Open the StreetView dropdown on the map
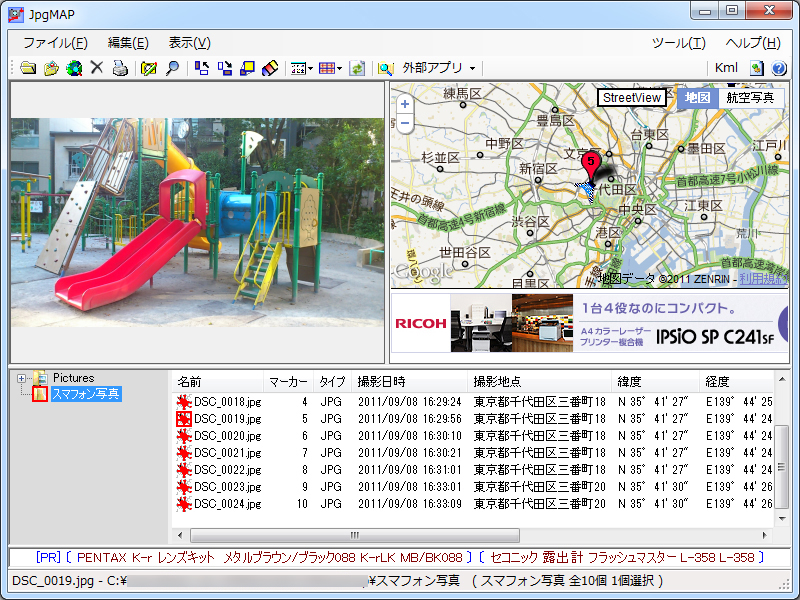 [630, 98]
